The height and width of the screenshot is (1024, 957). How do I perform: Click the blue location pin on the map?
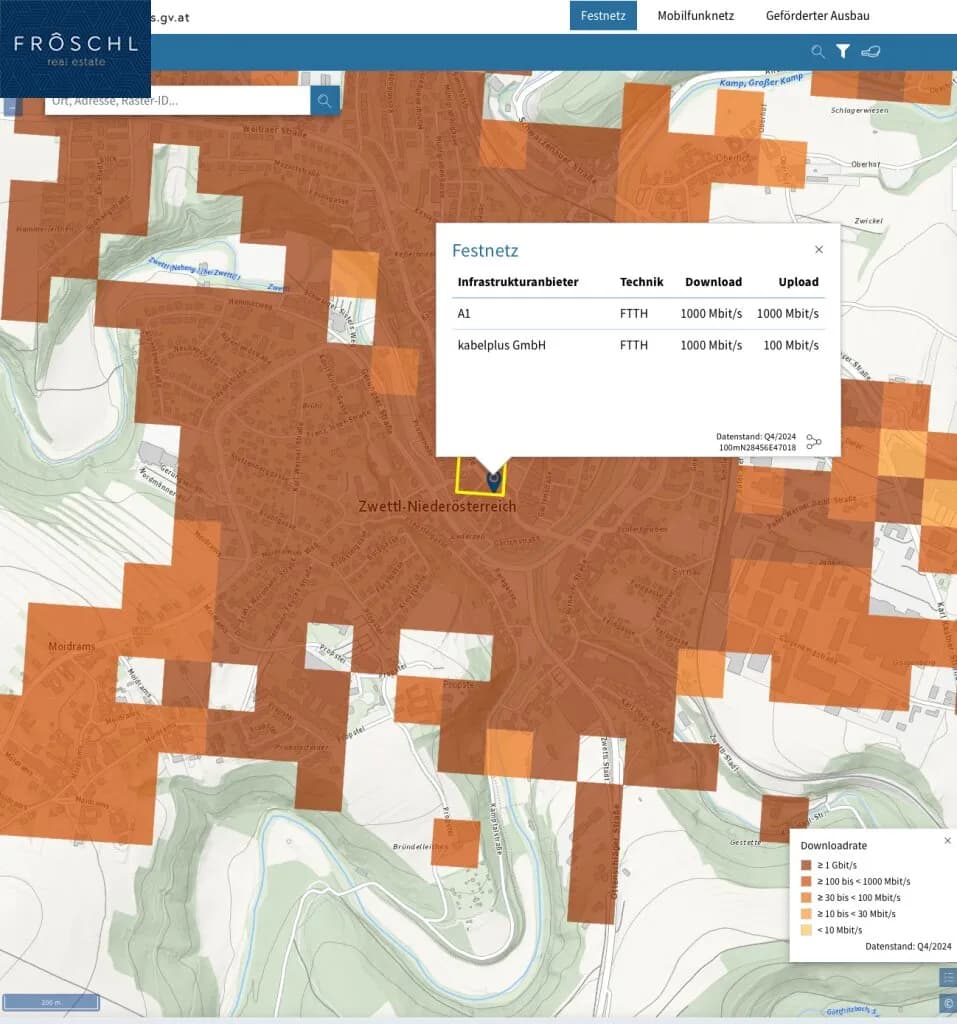494,480
